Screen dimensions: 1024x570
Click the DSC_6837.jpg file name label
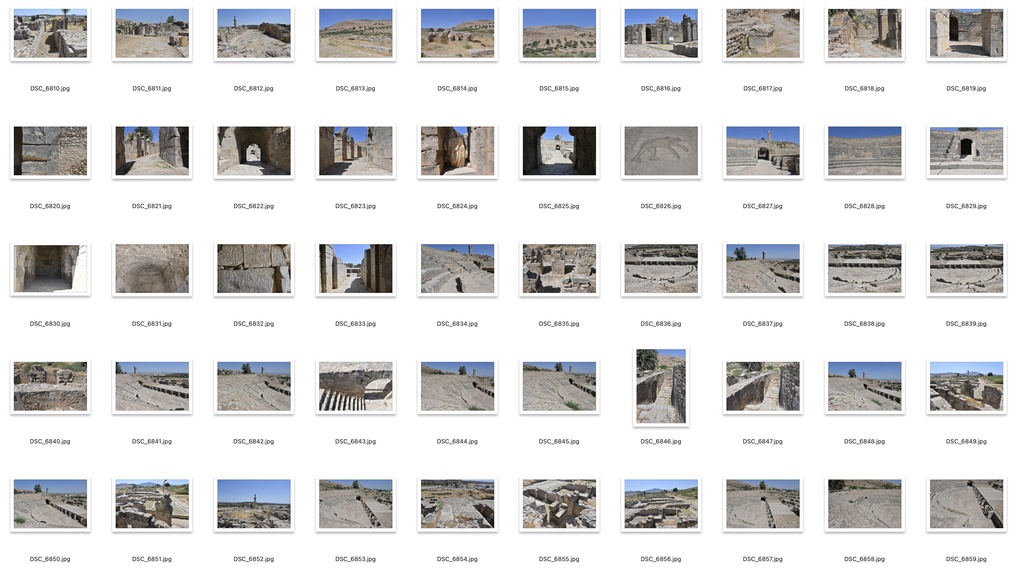(763, 324)
